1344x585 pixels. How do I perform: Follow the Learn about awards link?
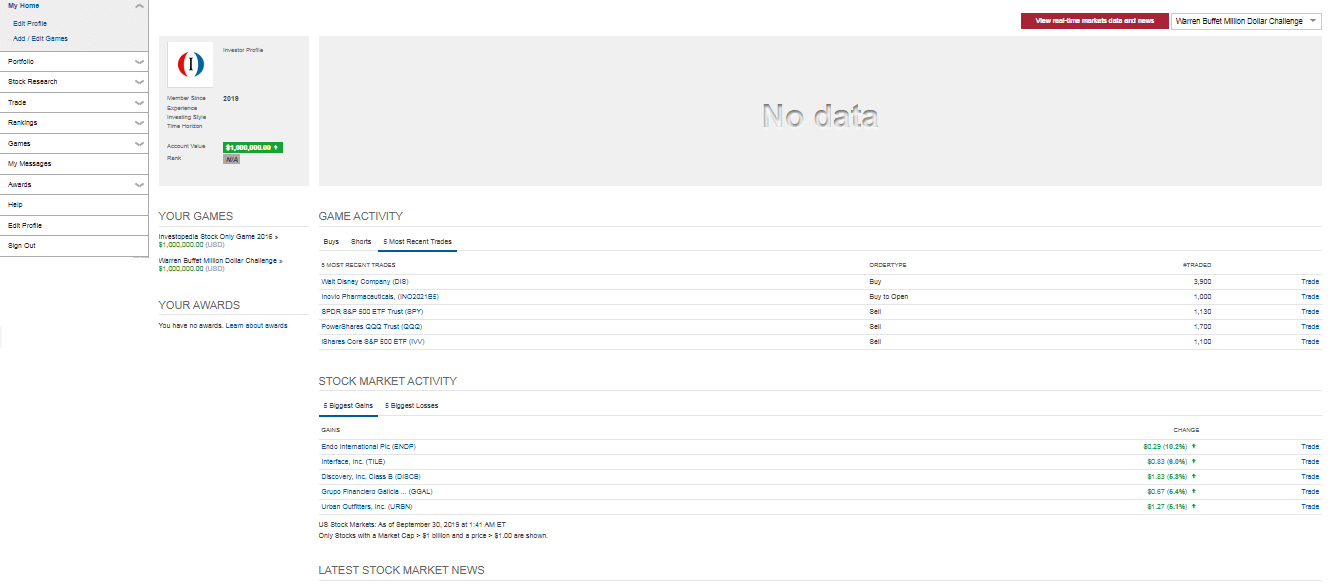pyautogui.click(x=256, y=326)
